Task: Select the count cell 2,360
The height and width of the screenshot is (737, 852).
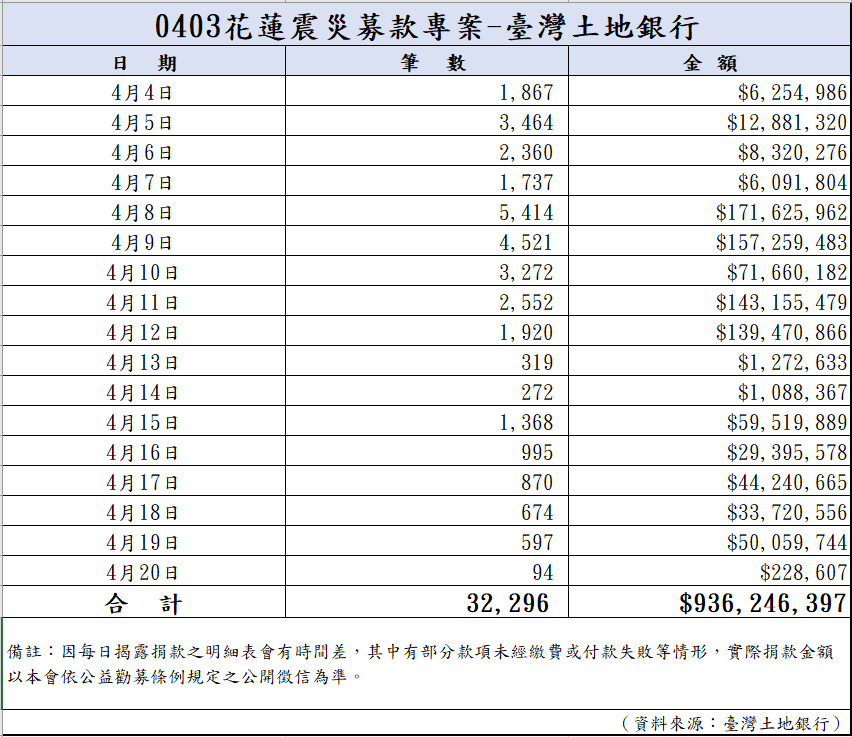Action: click(427, 151)
